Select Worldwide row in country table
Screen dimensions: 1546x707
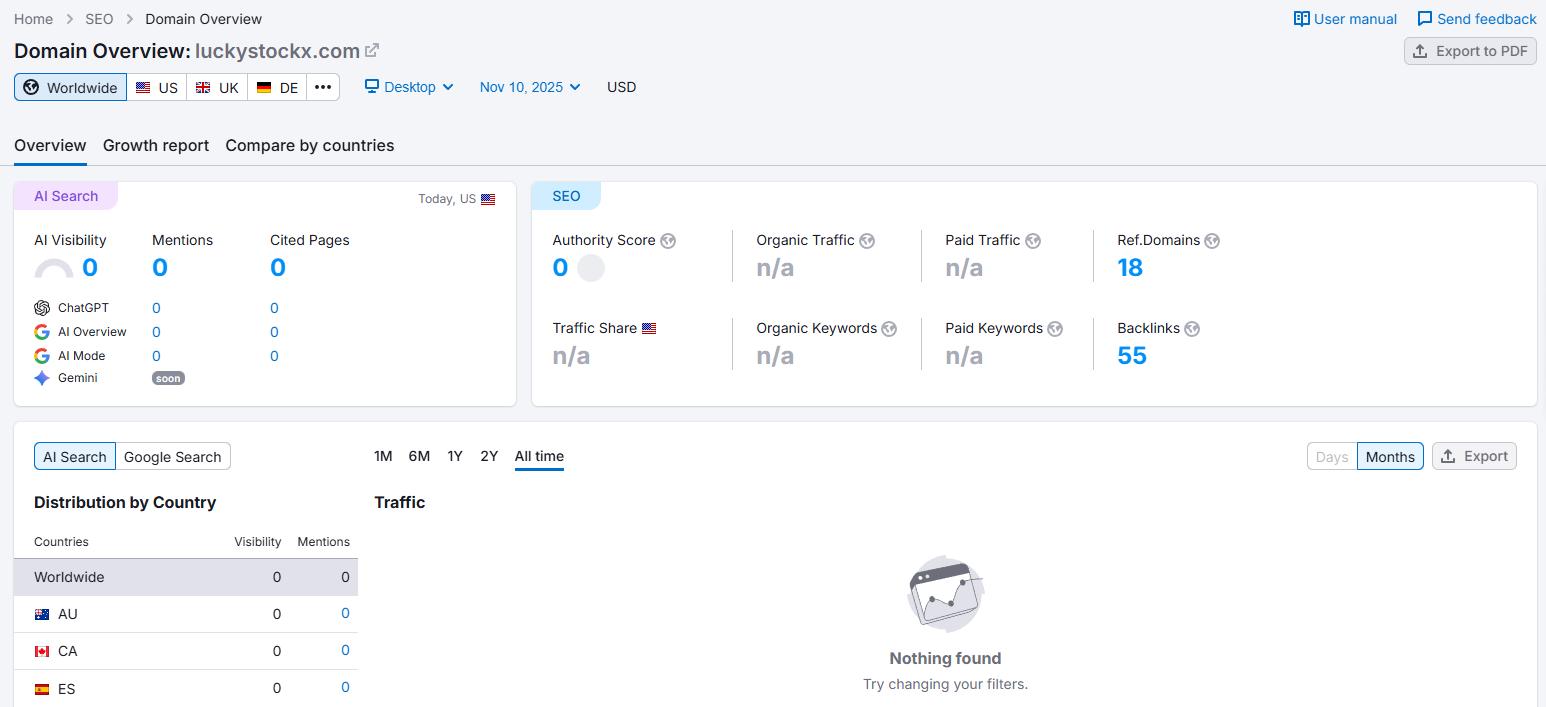click(186, 577)
